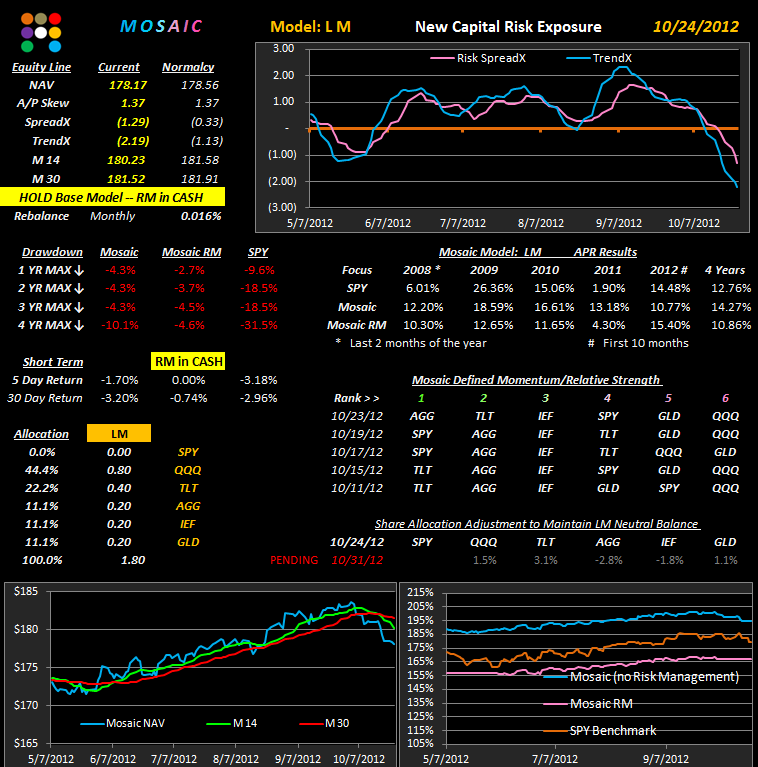The height and width of the screenshot is (767, 758).
Task: Select the M 14 current value 180.23
Action: click(x=126, y=160)
